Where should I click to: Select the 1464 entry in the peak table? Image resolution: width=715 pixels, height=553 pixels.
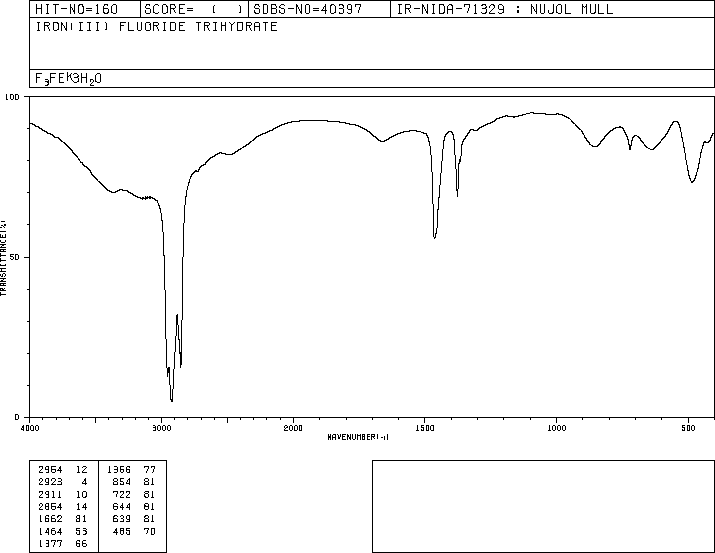(50, 532)
